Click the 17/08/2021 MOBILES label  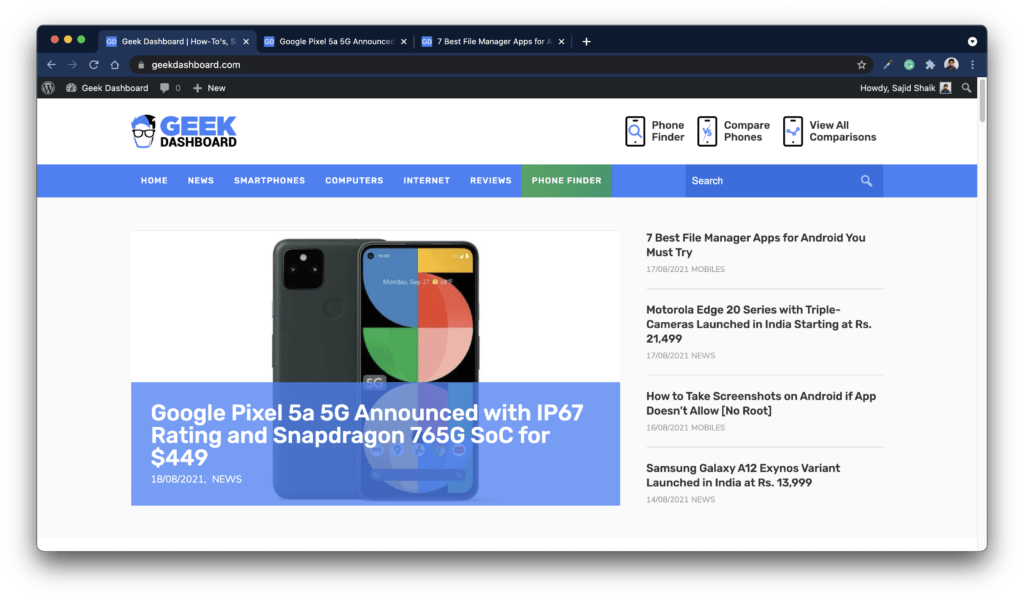(x=685, y=269)
